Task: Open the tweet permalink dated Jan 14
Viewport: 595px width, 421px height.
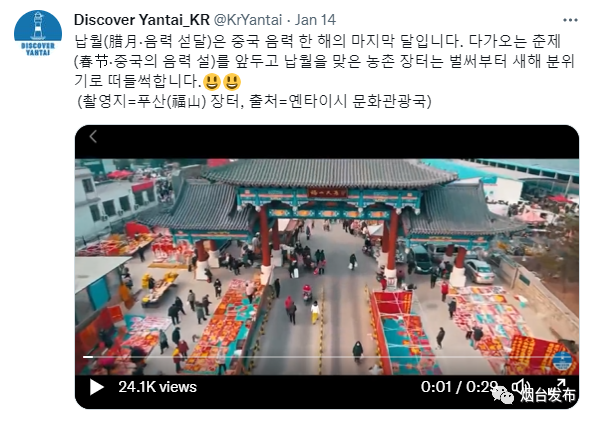Action: coord(315,20)
